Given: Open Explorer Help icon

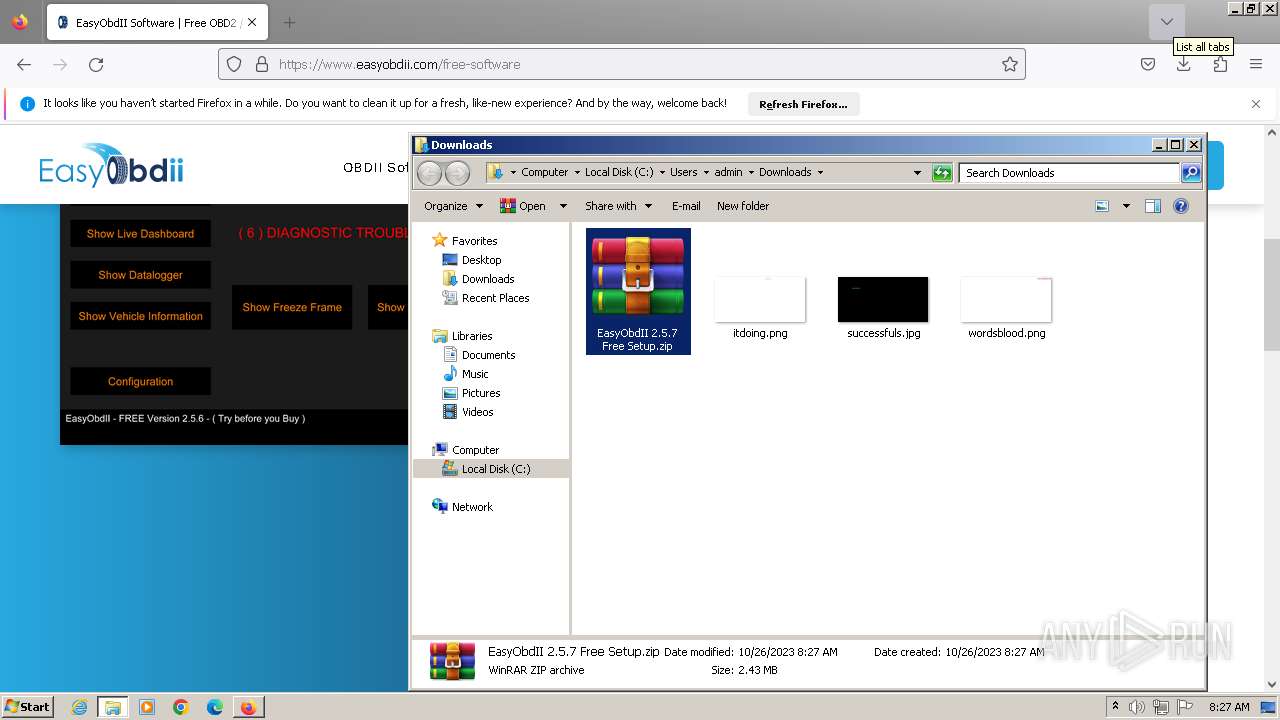Looking at the screenshot, I should coord(1181,206).
